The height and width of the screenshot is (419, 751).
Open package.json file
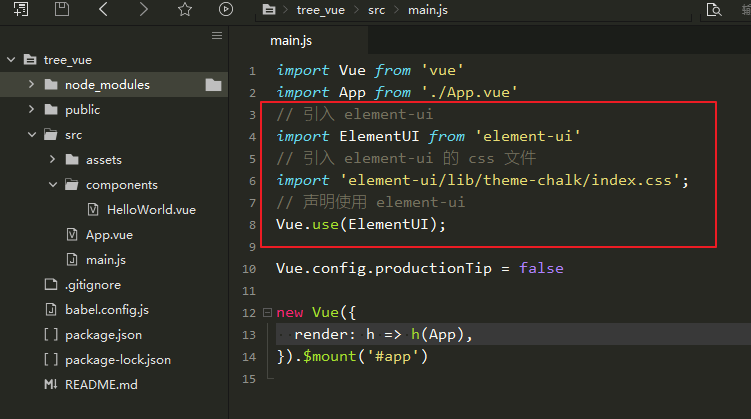(x=103, y=335)
